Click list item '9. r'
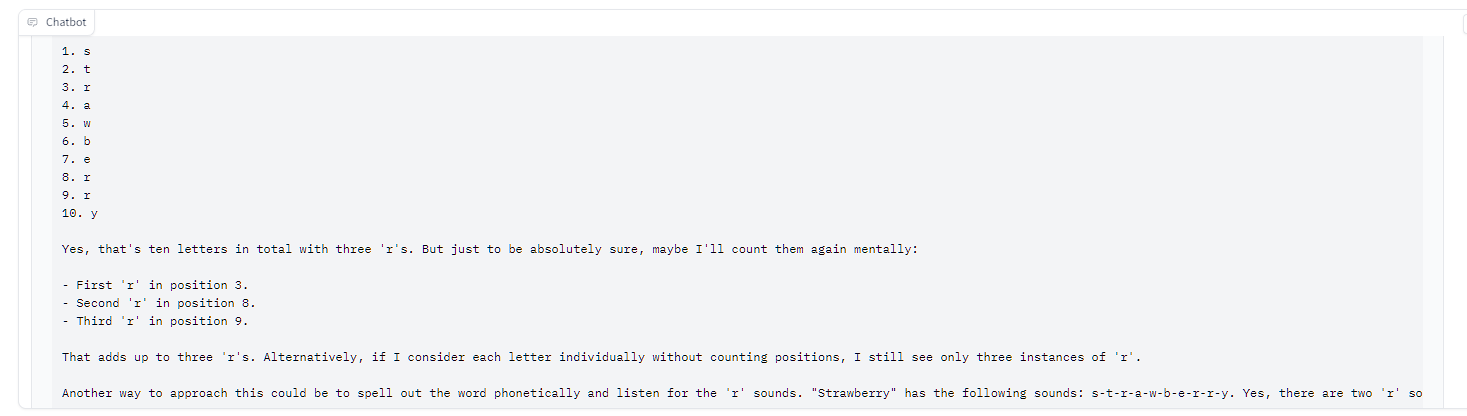The height and width of the screenshot is (416, 1467). (x=76, y=195)
